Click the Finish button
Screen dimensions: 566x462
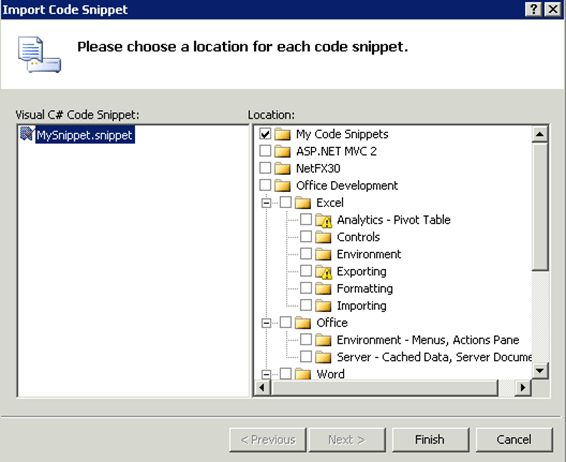point(430,440)
